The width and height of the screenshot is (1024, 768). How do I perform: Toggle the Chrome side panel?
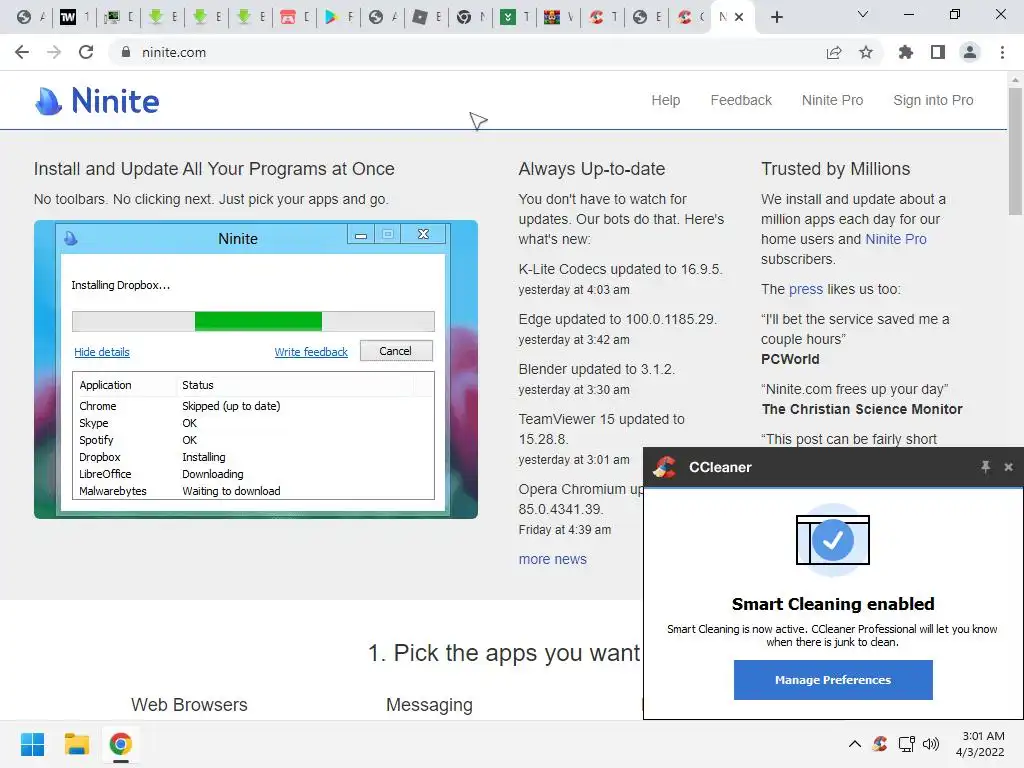(x=938, y=52)
